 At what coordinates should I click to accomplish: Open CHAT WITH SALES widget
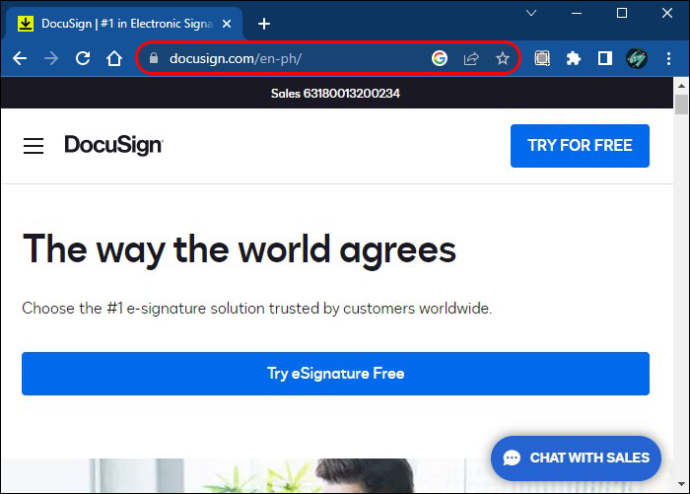click(576, 458)
